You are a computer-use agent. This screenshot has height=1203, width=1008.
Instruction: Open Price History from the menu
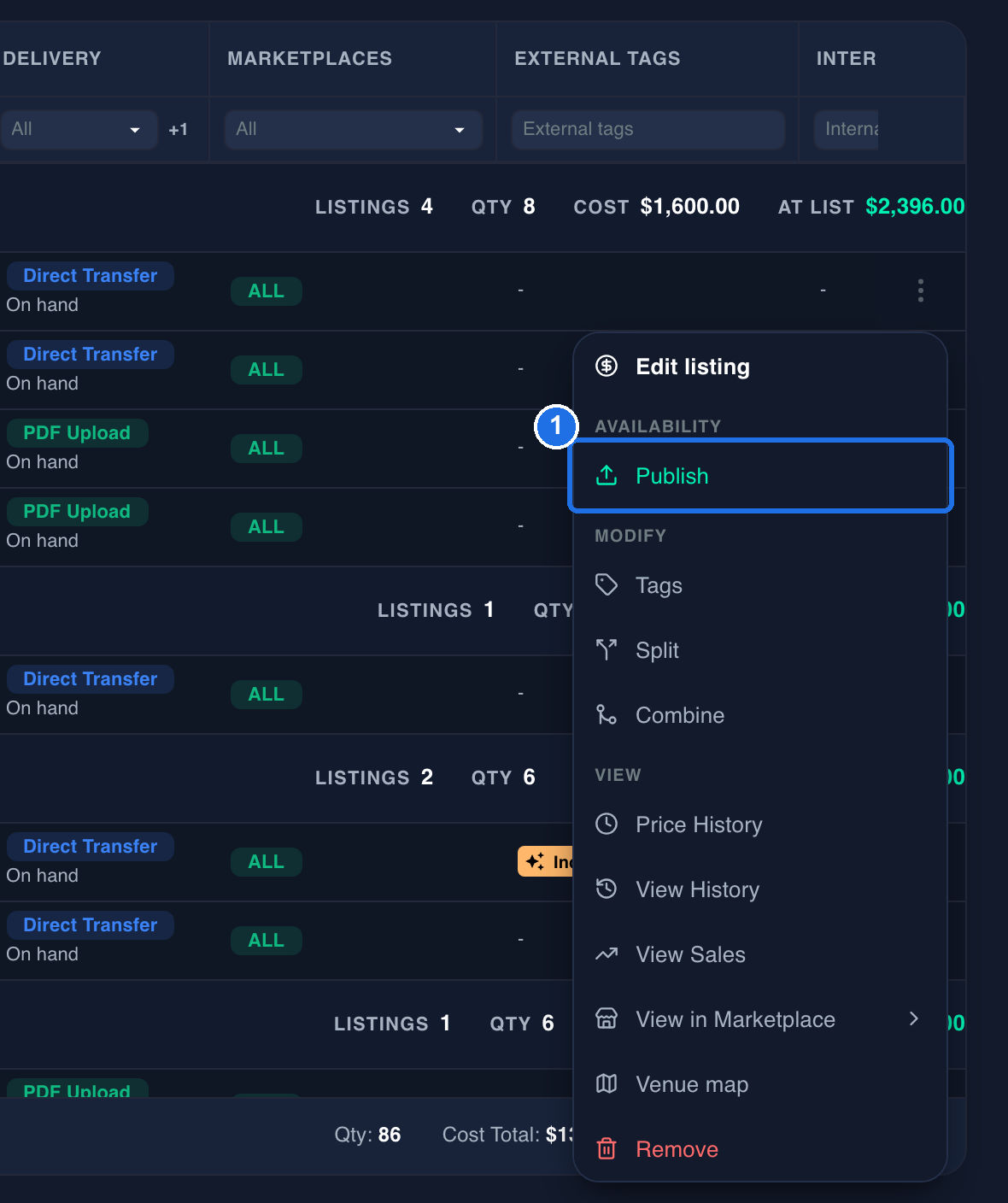760,824
